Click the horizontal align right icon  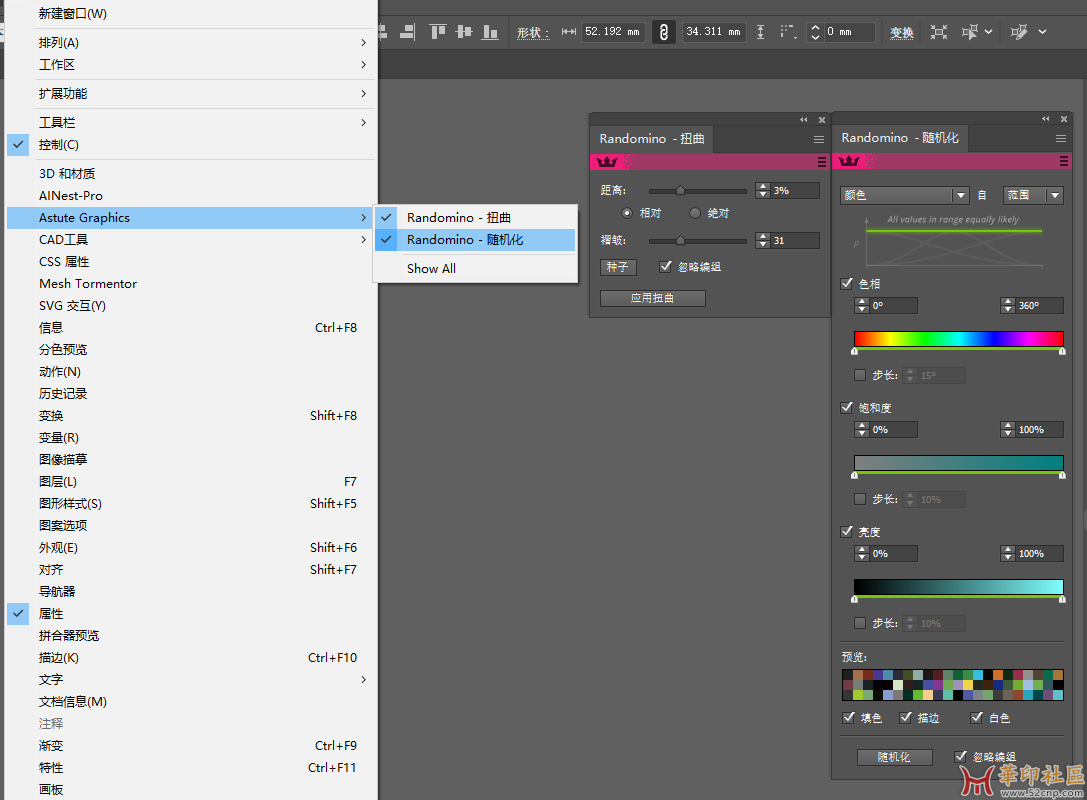408,32
